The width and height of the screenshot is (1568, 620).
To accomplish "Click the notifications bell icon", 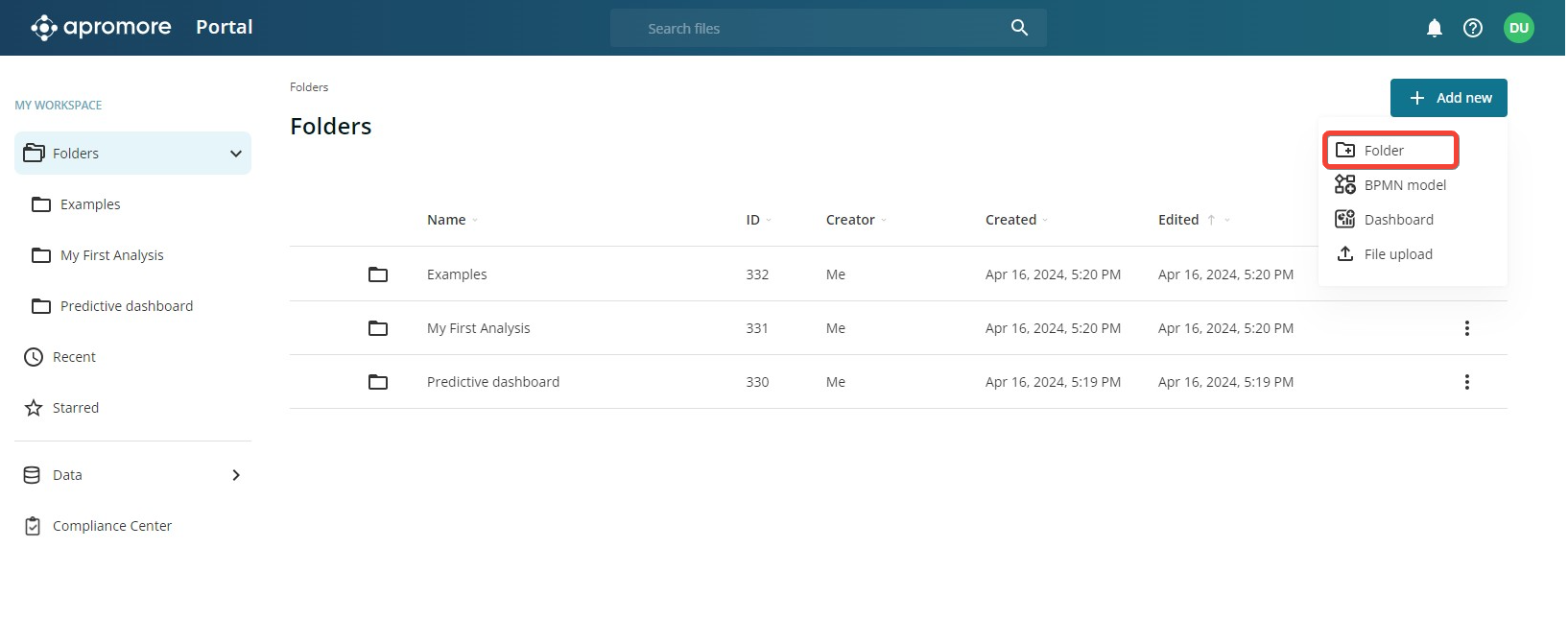I will point(1434,28).
